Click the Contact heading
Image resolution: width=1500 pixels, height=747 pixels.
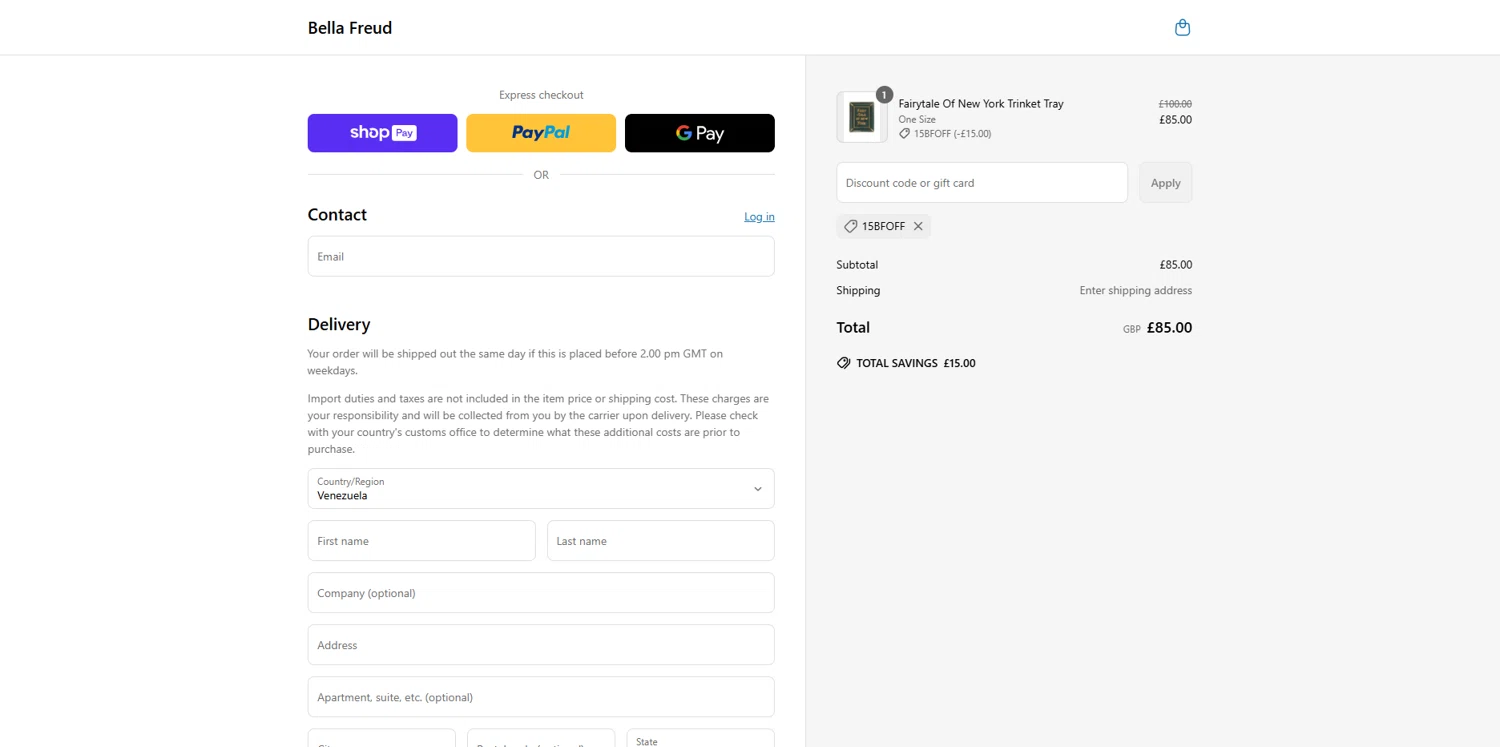(x=337, y=215)
